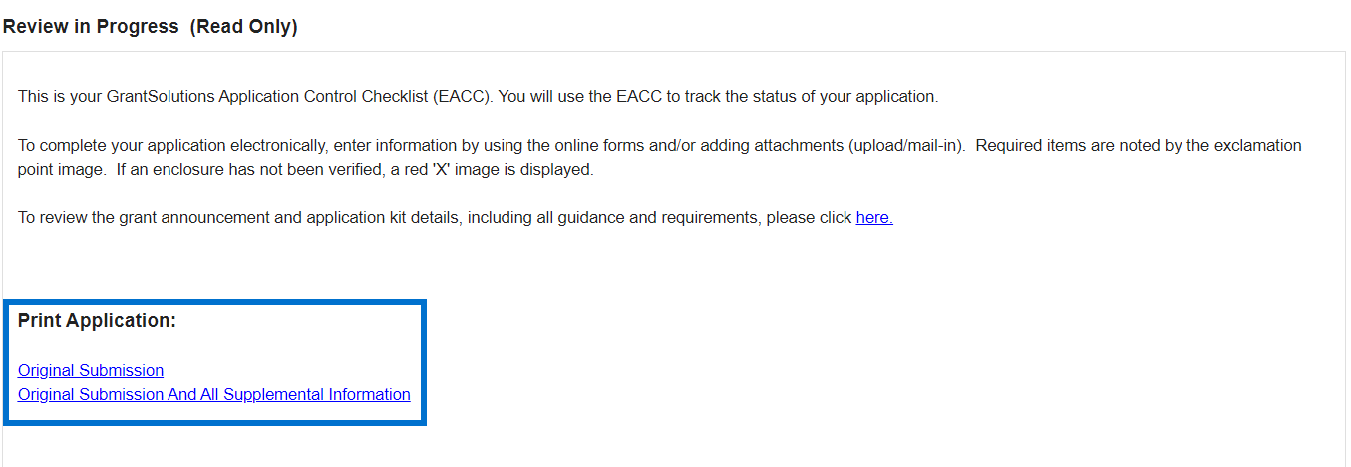The width and height of the screenshot is (1351, 467).
Task: Open Original Submission And All Supplemental Information
Action: tap(214, 394)
